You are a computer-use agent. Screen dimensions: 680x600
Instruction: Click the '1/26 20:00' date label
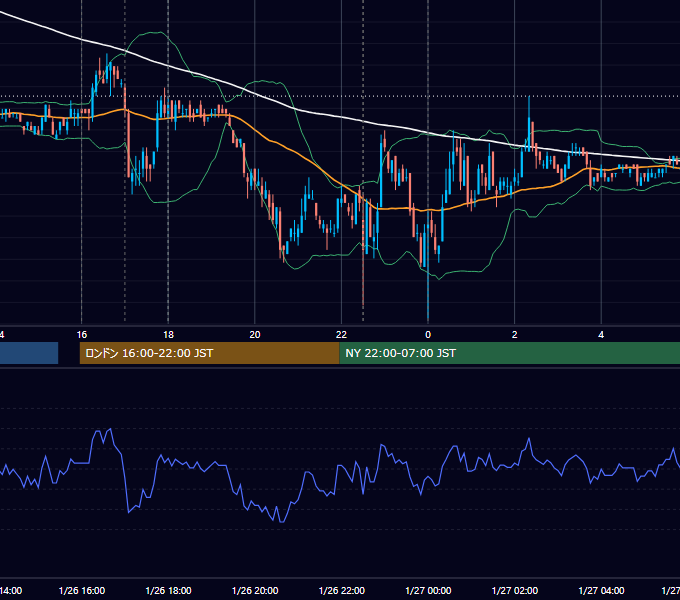[x=255, y=591]
